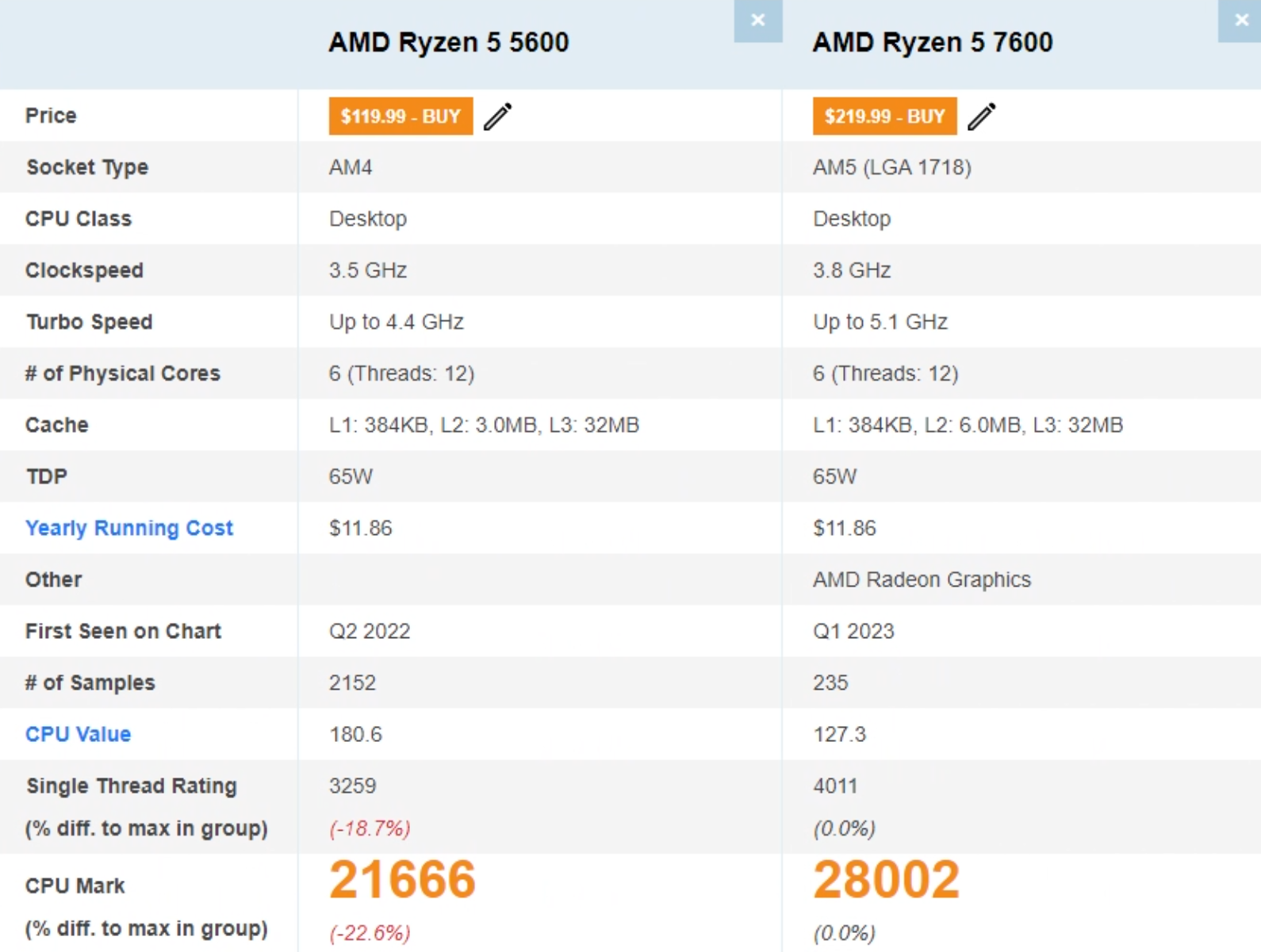Click the TDP row label
The image size is (1261, 952).
click(47, 476)
